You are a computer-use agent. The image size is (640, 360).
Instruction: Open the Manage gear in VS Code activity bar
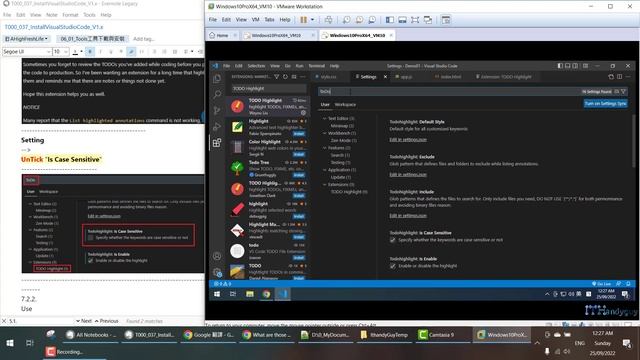point(217,272)
